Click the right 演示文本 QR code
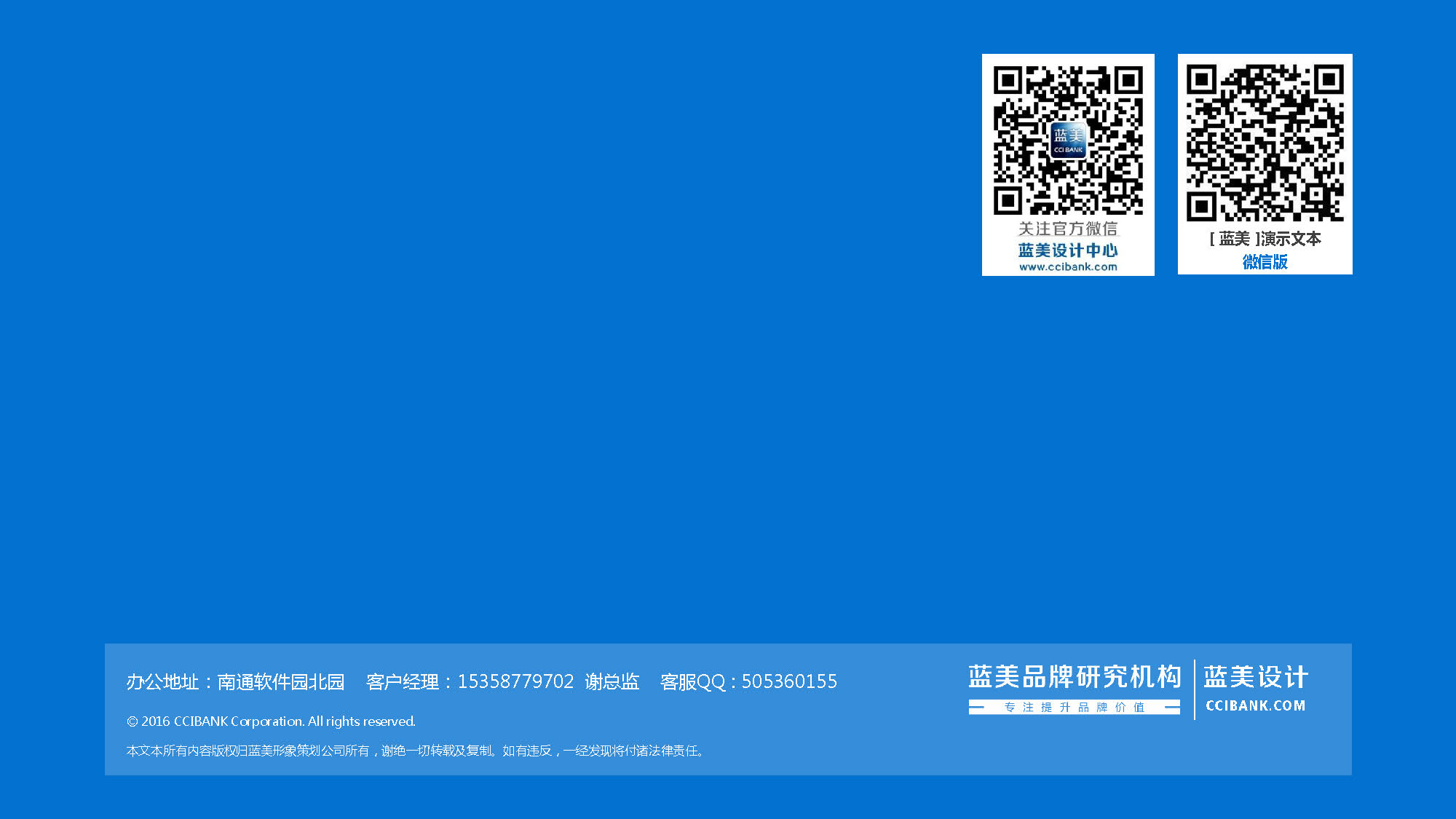Viewport: 1456px width, 819px height. (x=1265, y=142)
